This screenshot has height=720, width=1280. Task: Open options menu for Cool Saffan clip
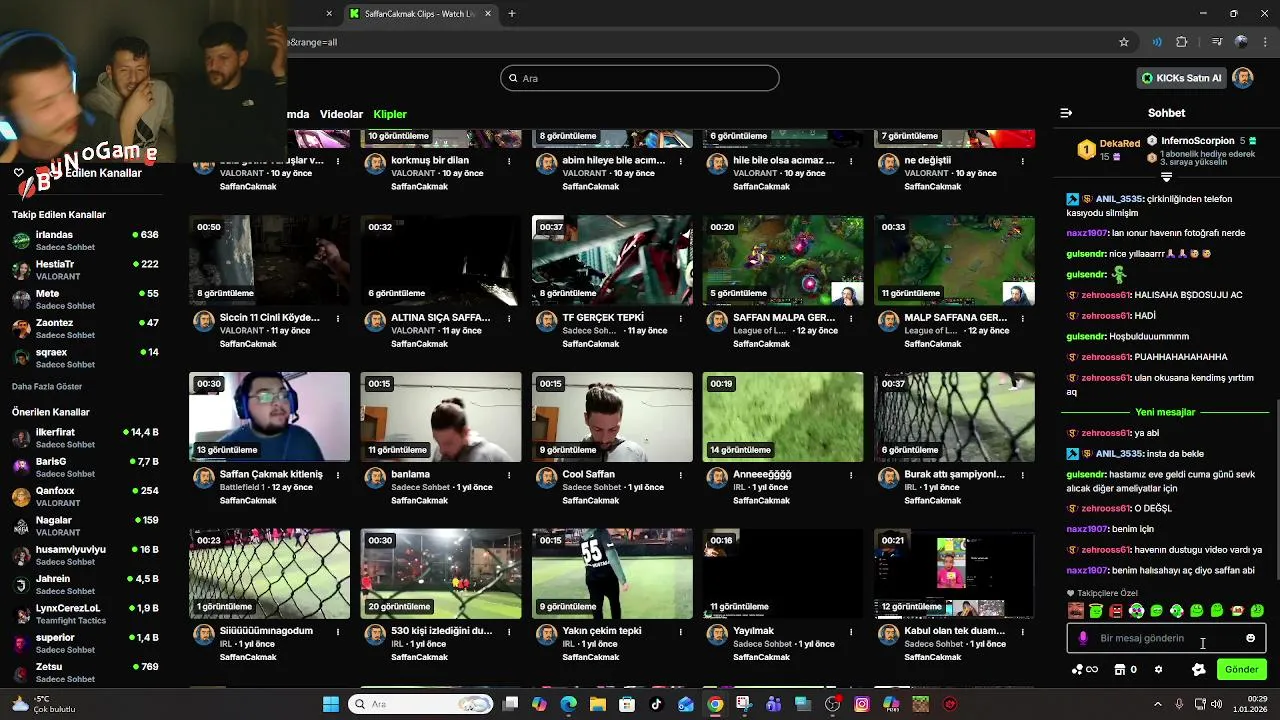680,475
